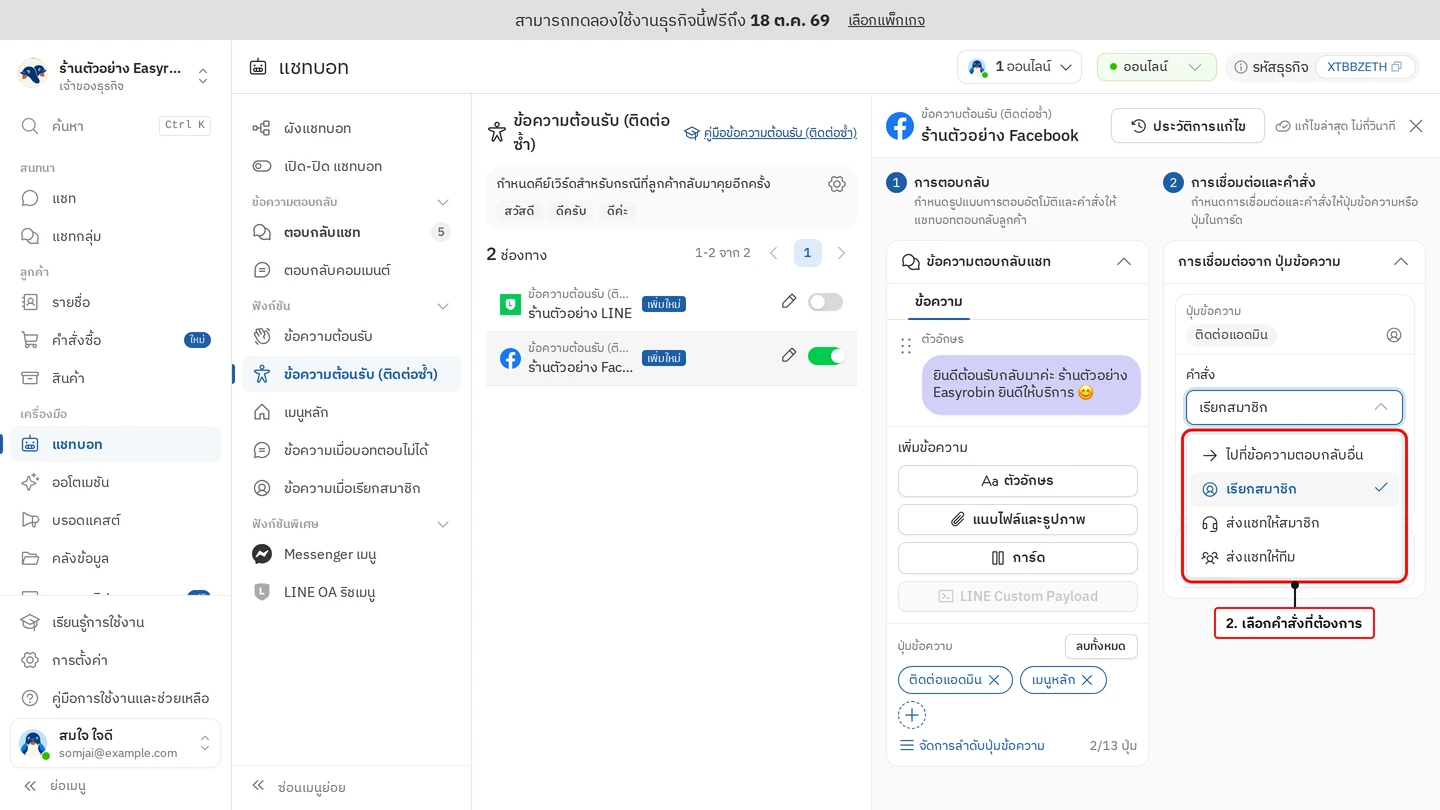
Task: Open แชท in the sidebar
Action: coord(115,198)
